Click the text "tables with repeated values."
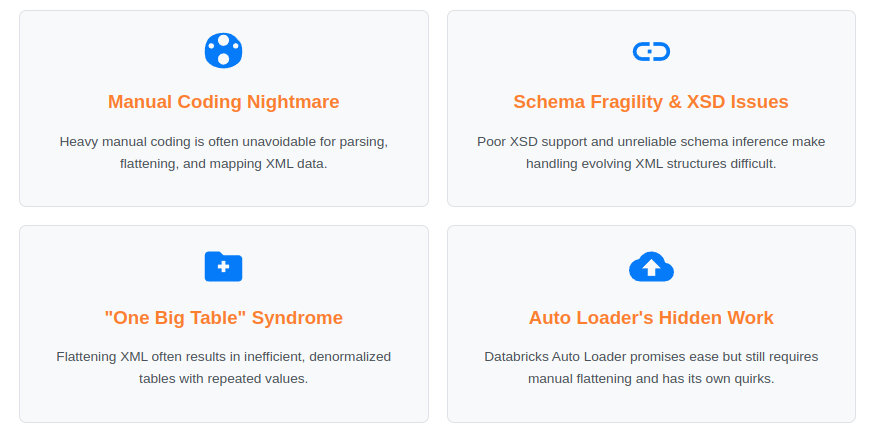874x438 pixels. coord(224,379)
